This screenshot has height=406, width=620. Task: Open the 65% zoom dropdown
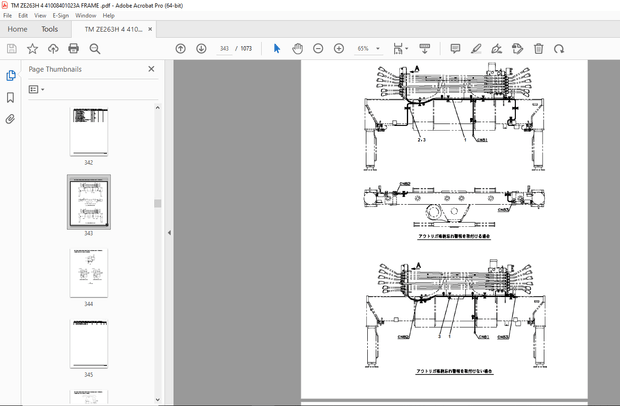(378, 49)
